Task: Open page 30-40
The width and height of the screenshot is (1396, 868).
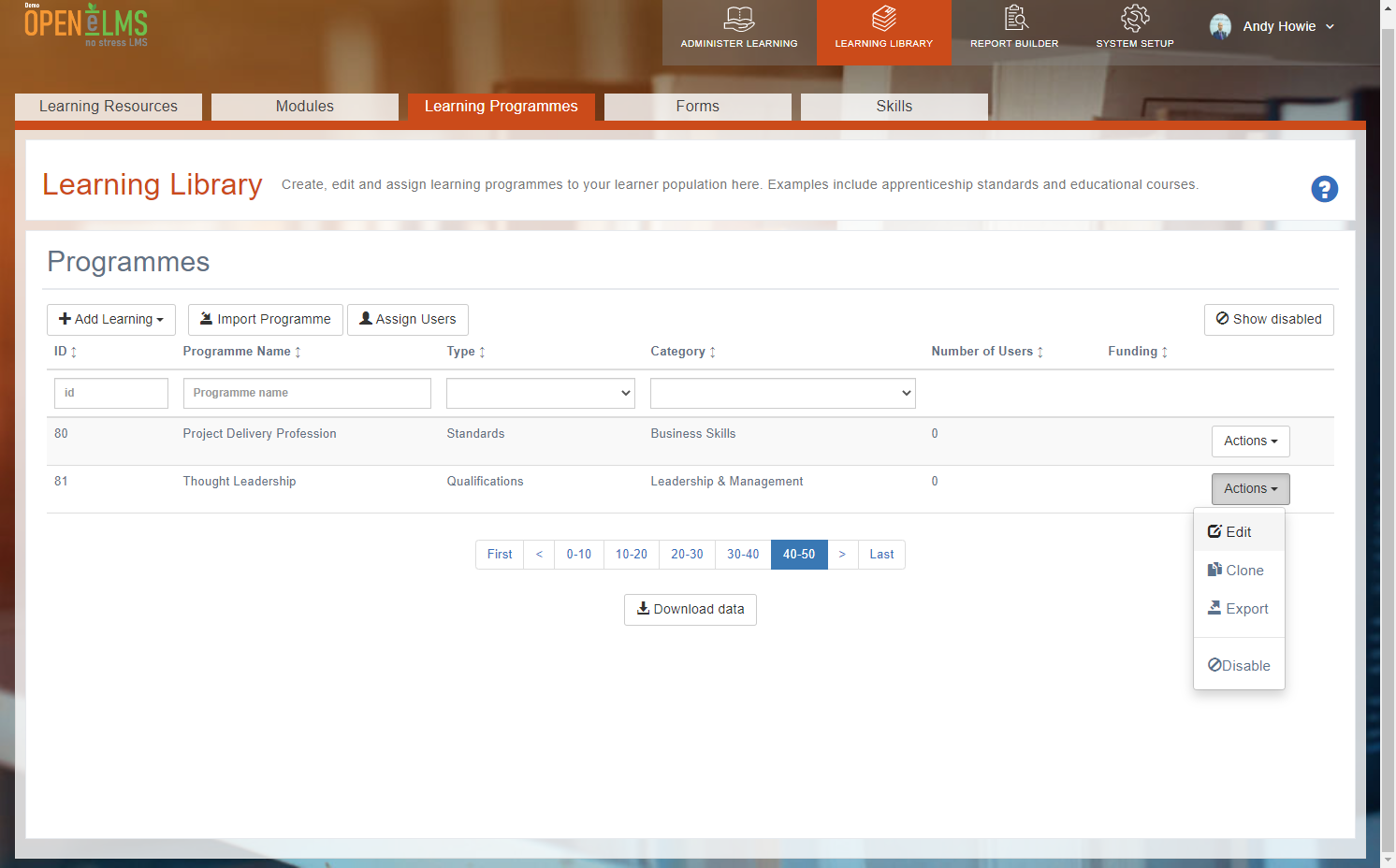Action: tap(744, 555)
